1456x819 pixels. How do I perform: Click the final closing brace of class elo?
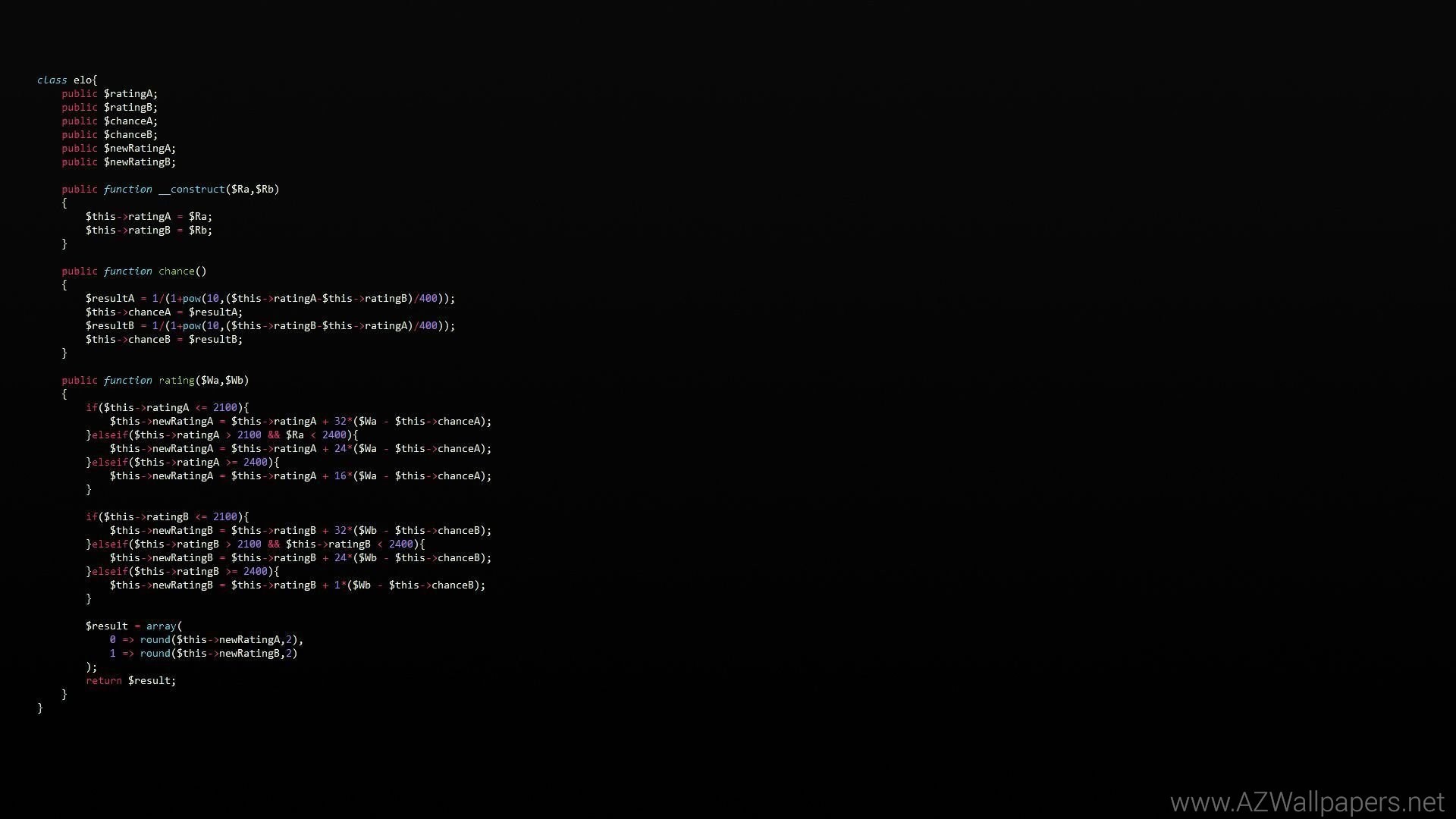click(x=41, y=708)
